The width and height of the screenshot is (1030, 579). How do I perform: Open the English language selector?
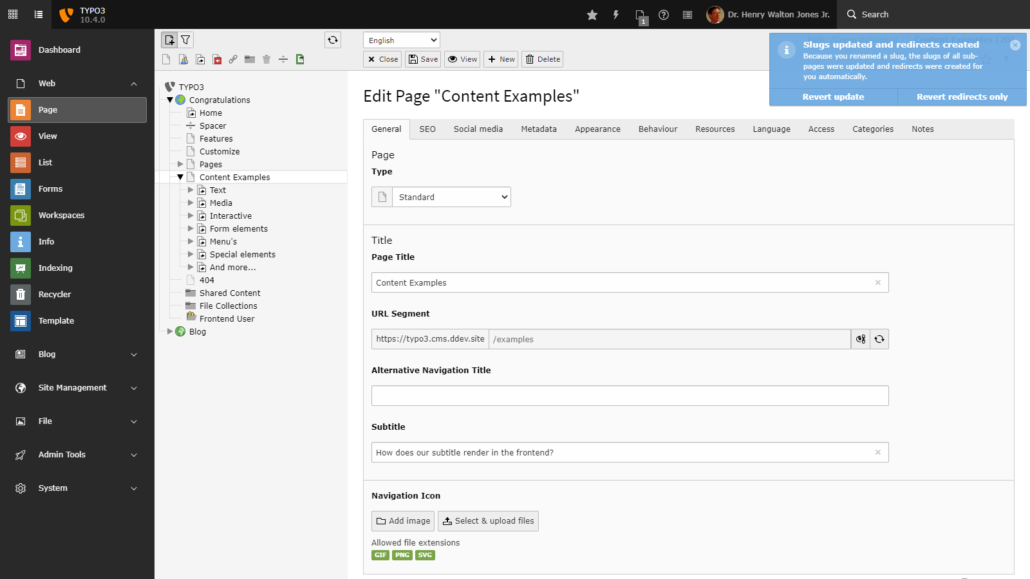point(400,39)
